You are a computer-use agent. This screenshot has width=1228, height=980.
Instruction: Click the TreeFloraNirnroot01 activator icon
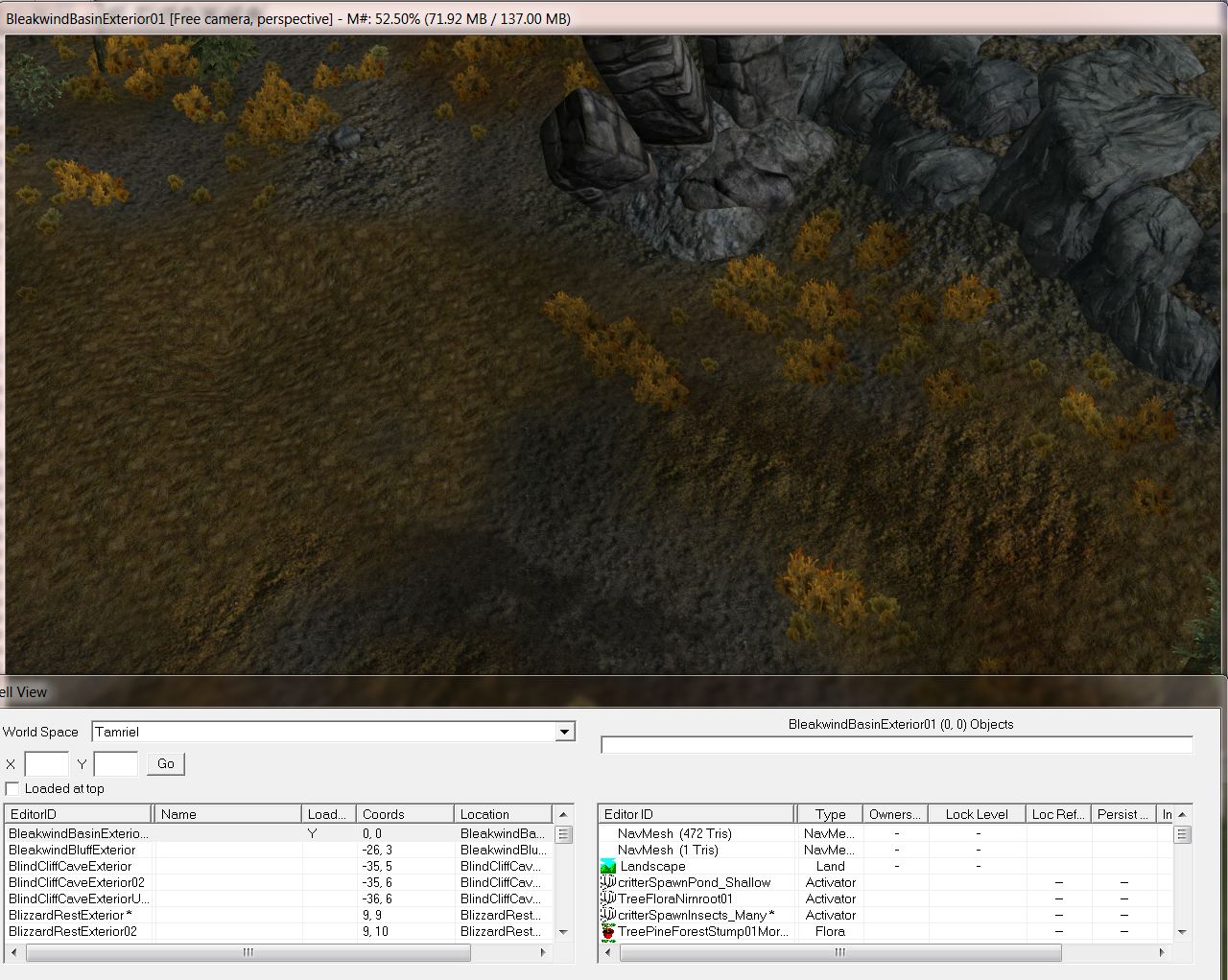tap(607, 898)
